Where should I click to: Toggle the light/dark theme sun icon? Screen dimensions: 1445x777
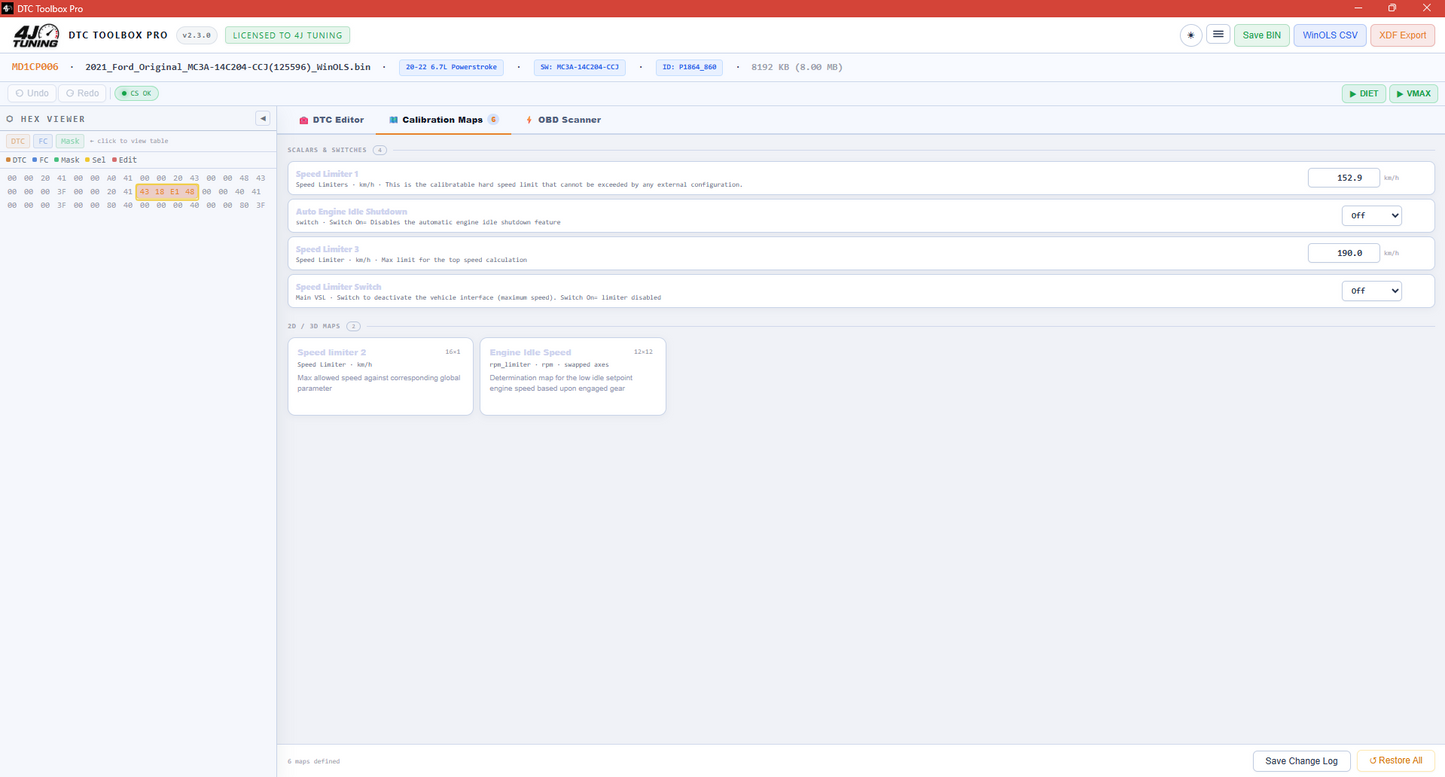(x=1191, y=35)
